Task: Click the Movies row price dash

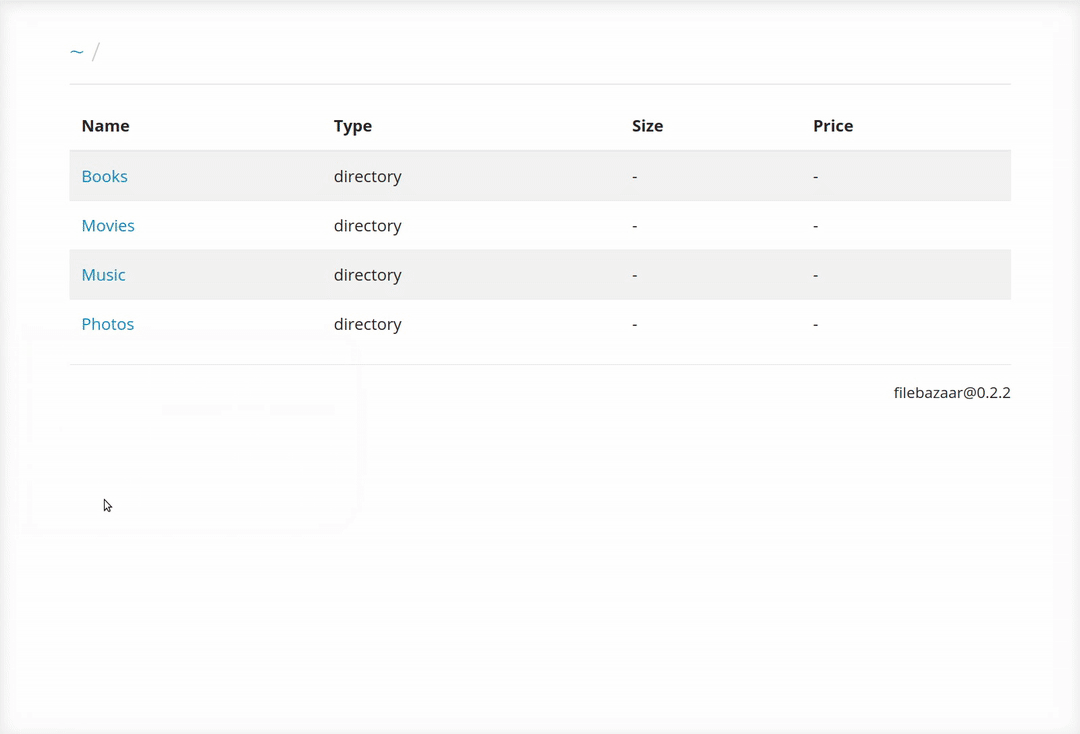Action: 816,225
